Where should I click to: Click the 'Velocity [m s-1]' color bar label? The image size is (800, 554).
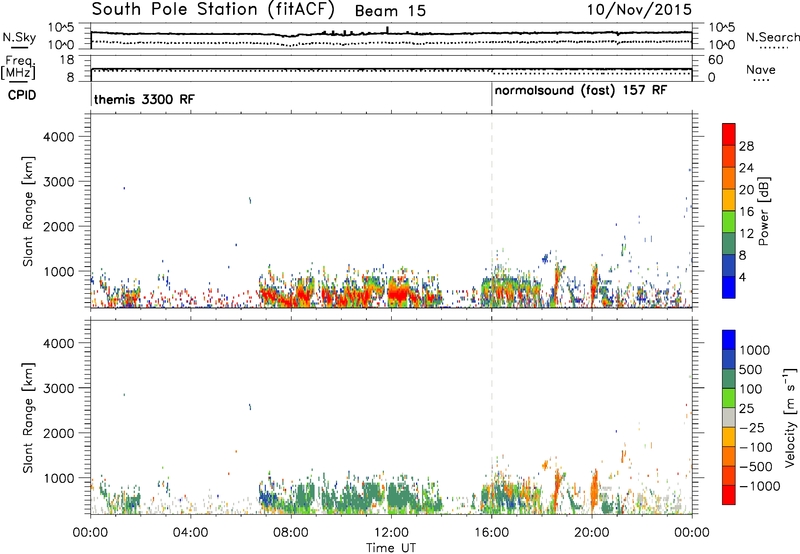(x=790, y=418)
